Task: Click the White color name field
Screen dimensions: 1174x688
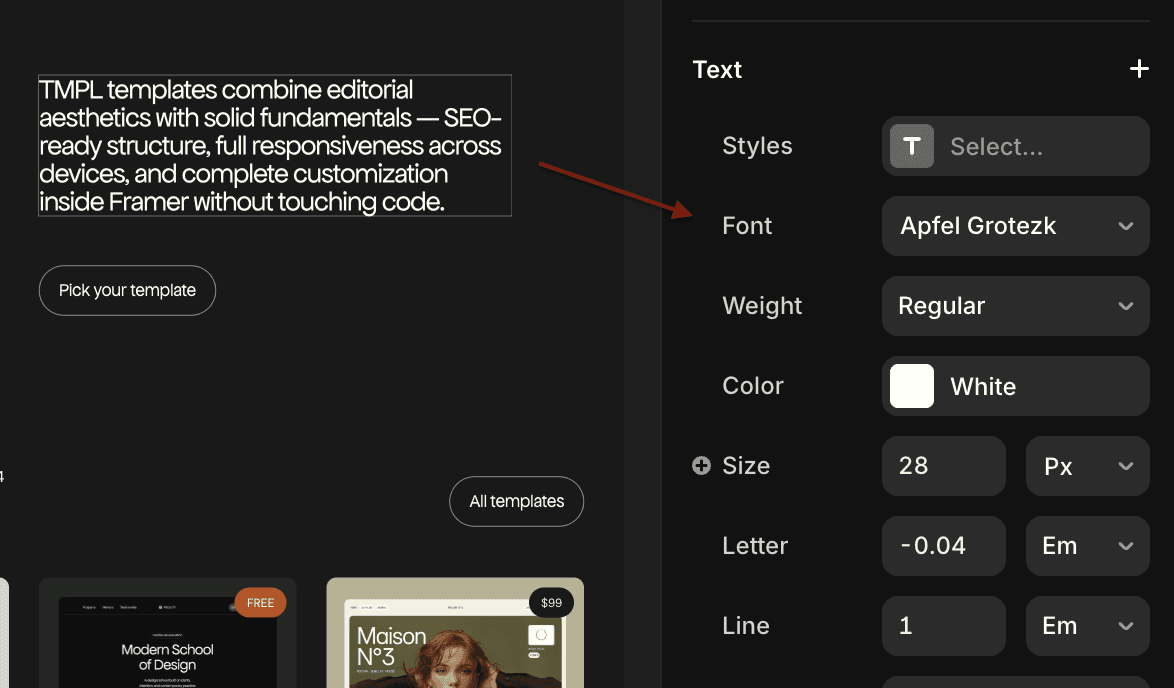Action: (1015, 386)
